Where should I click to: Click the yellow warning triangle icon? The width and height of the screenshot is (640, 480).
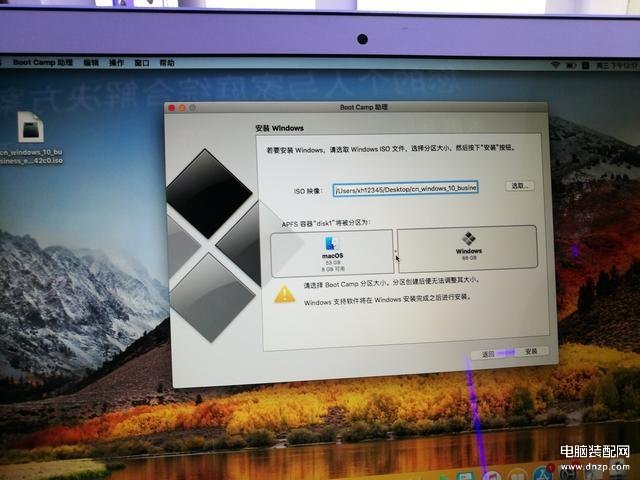tap(284, 294)
